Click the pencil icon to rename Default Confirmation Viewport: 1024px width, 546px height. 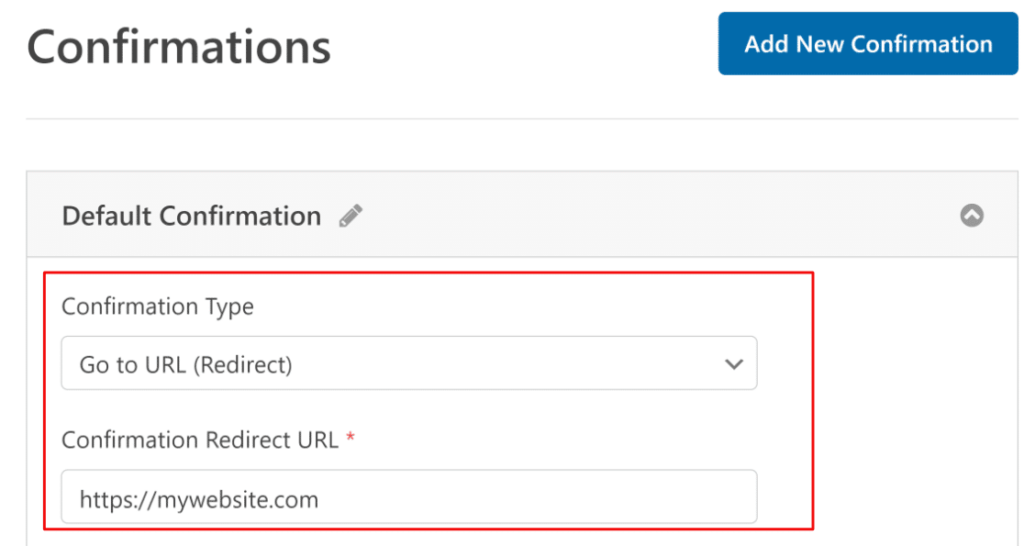click(350, 216)
